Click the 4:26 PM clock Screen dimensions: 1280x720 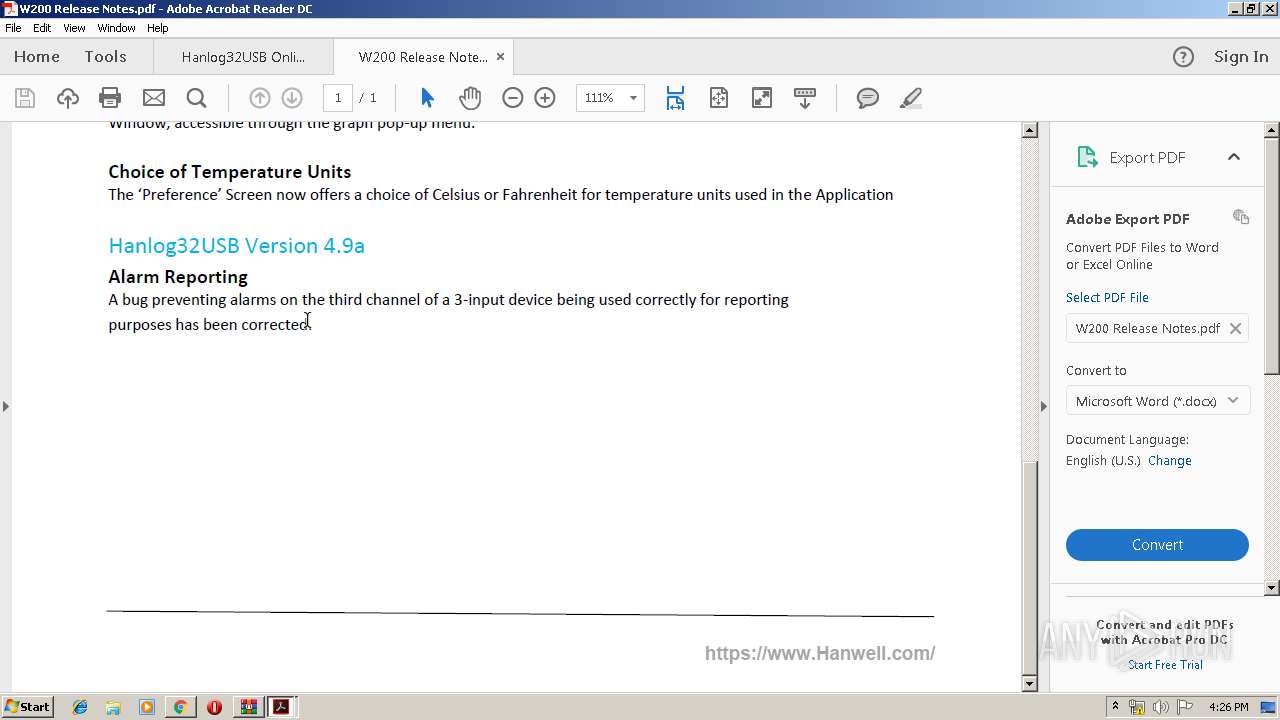(1228, 707)
